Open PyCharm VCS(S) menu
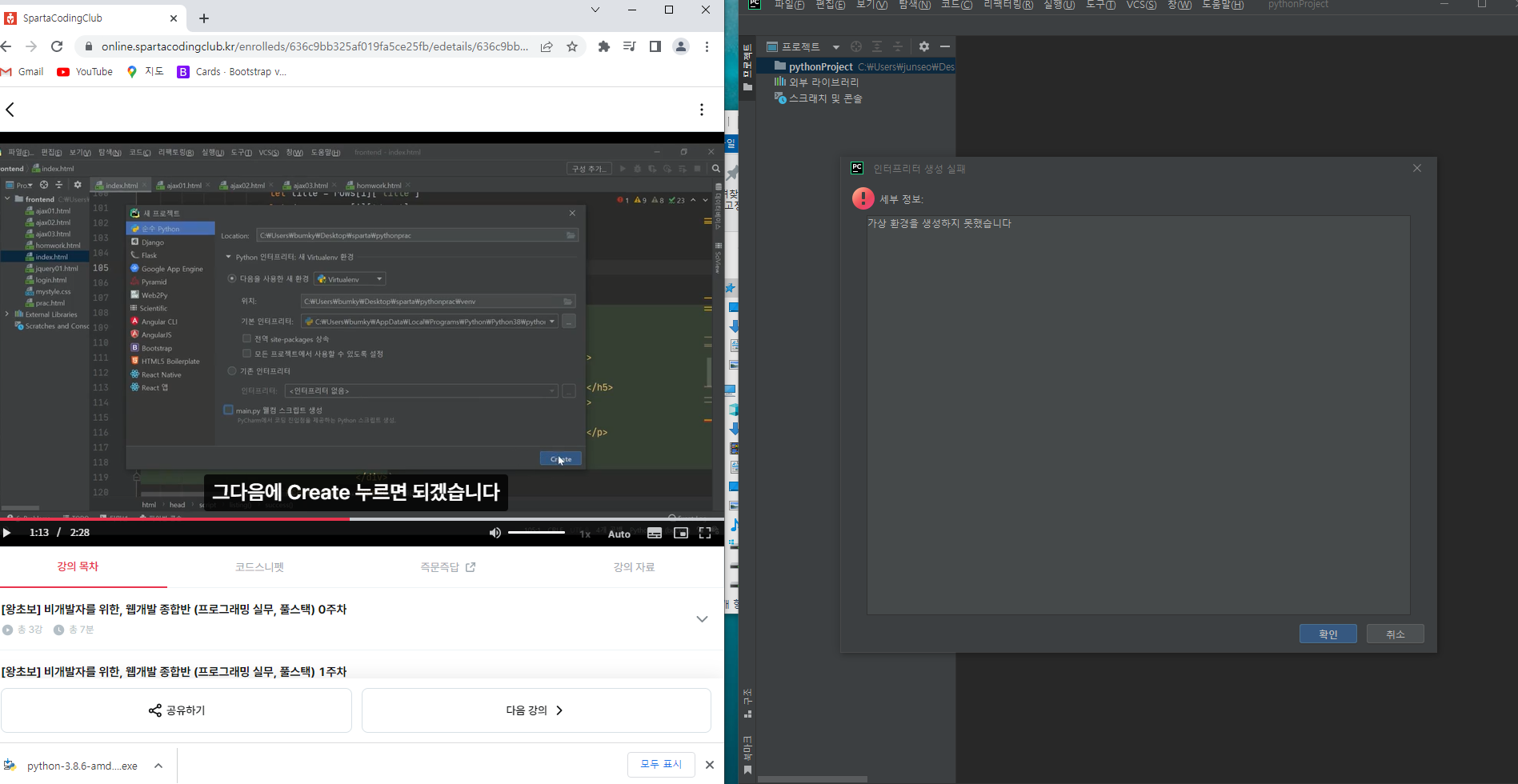The height and width of the screenshot is (784, 1518). [1141, 5]
